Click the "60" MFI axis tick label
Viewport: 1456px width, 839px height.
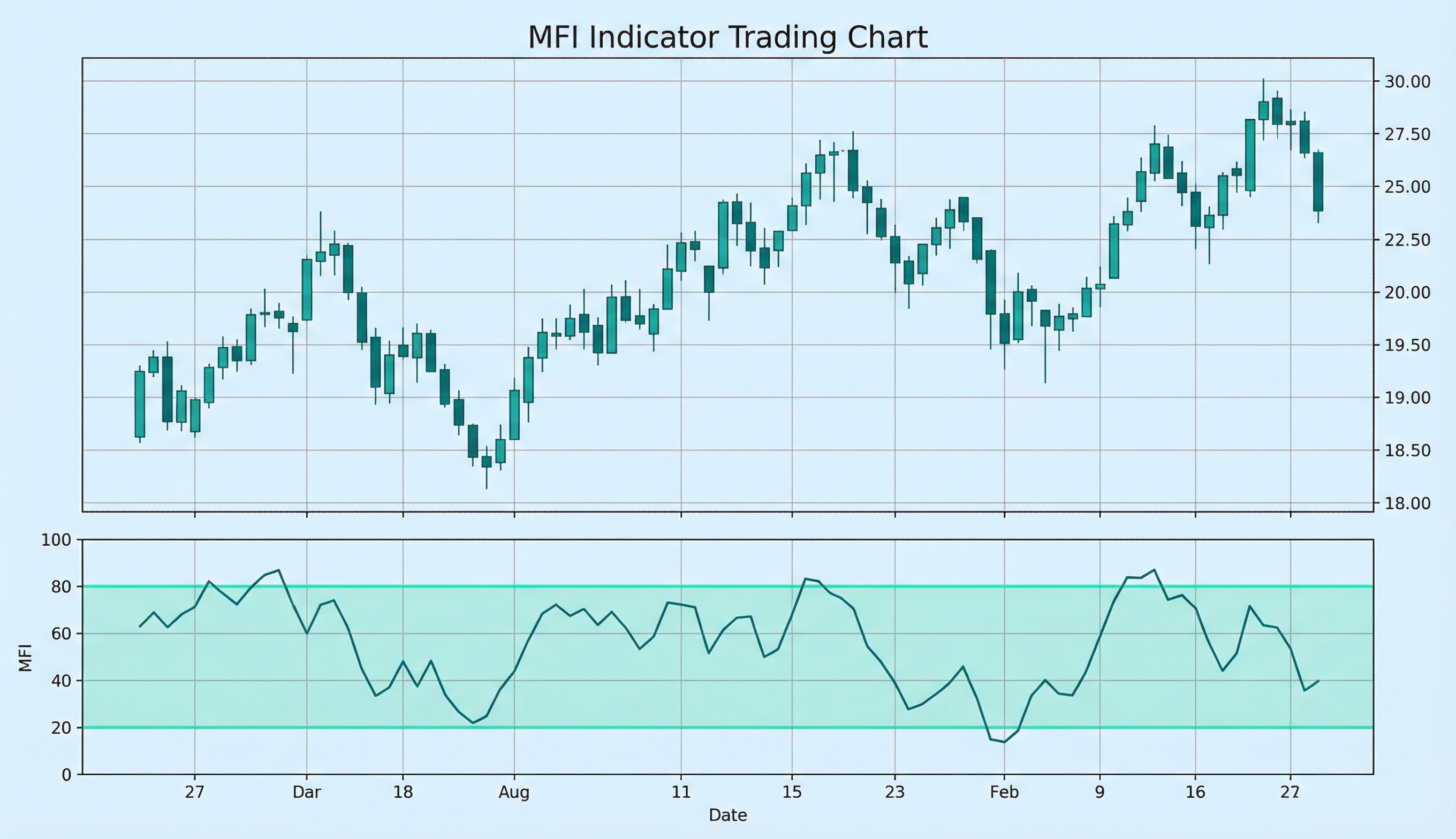61,635
